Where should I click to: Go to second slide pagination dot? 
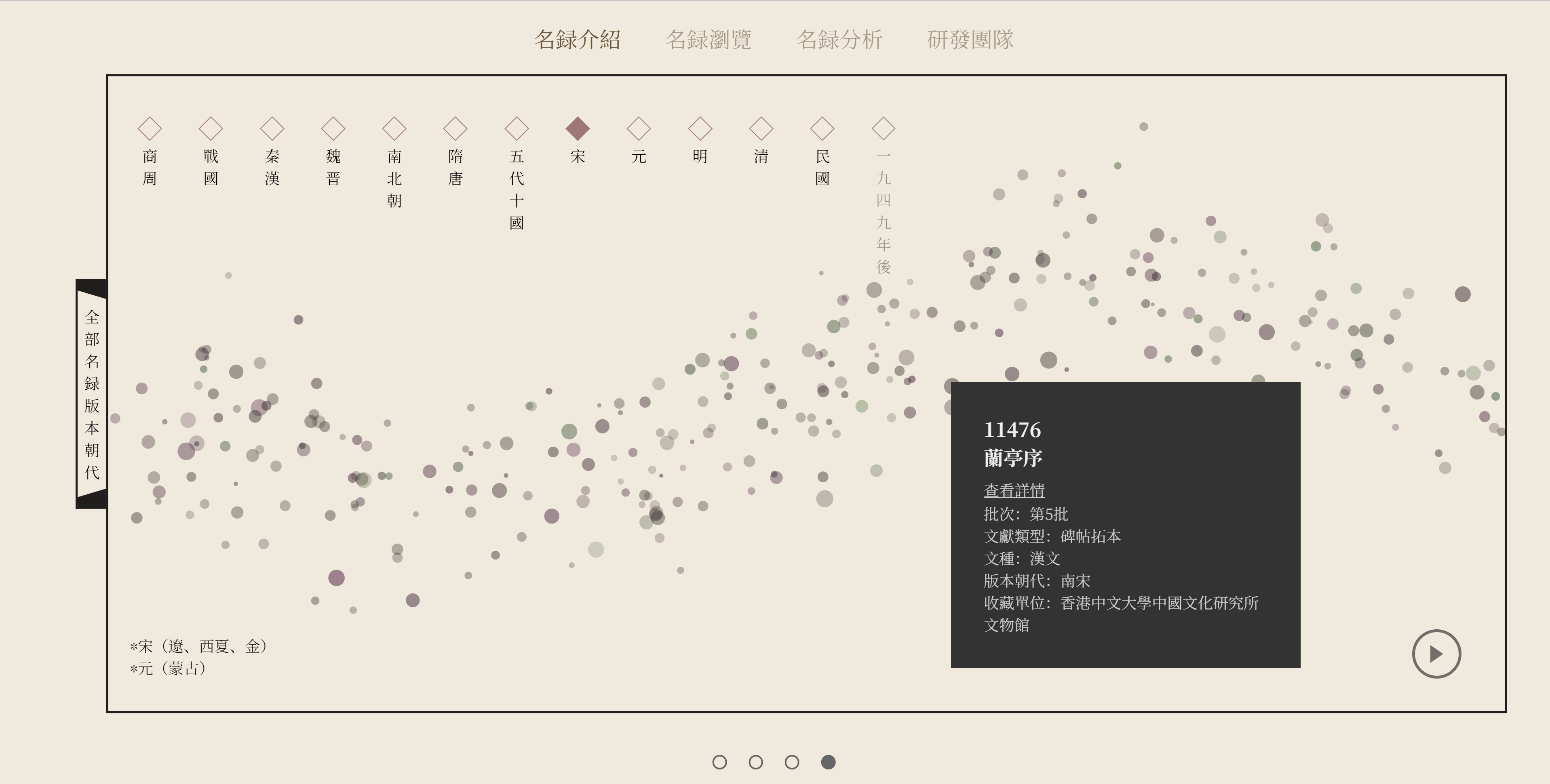[x=756, y=762]
